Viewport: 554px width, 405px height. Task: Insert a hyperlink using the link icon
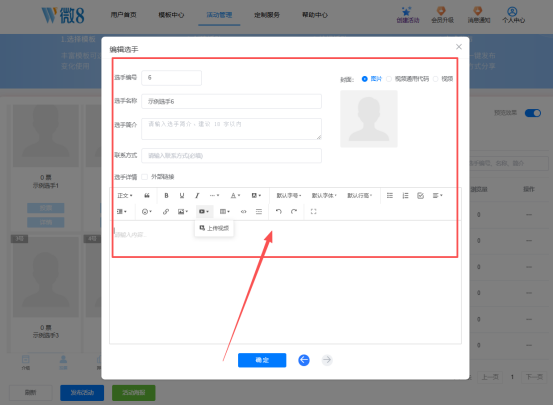[x=165, y=212]
